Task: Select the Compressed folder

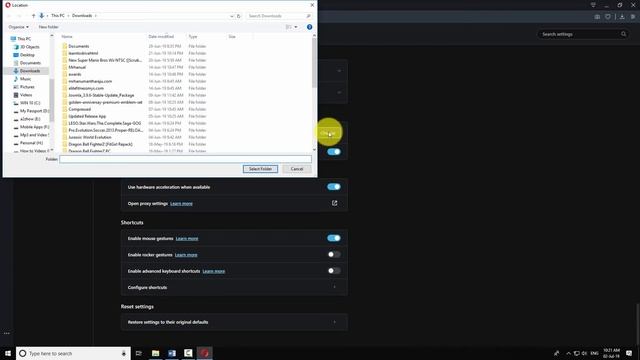Action: click(79, 109)
